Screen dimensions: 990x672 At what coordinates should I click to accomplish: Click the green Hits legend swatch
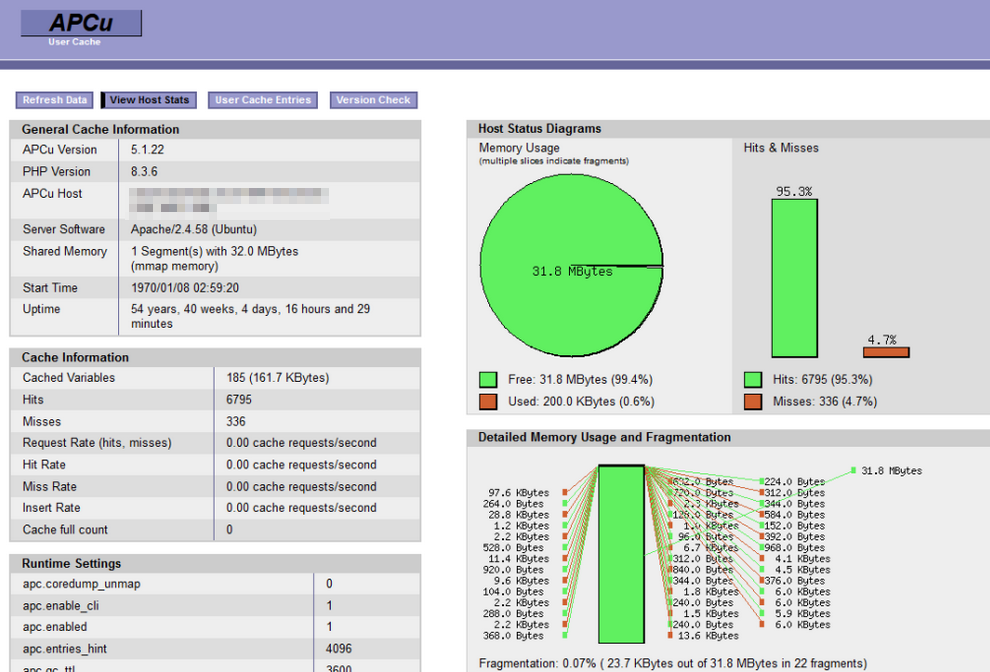753,380
